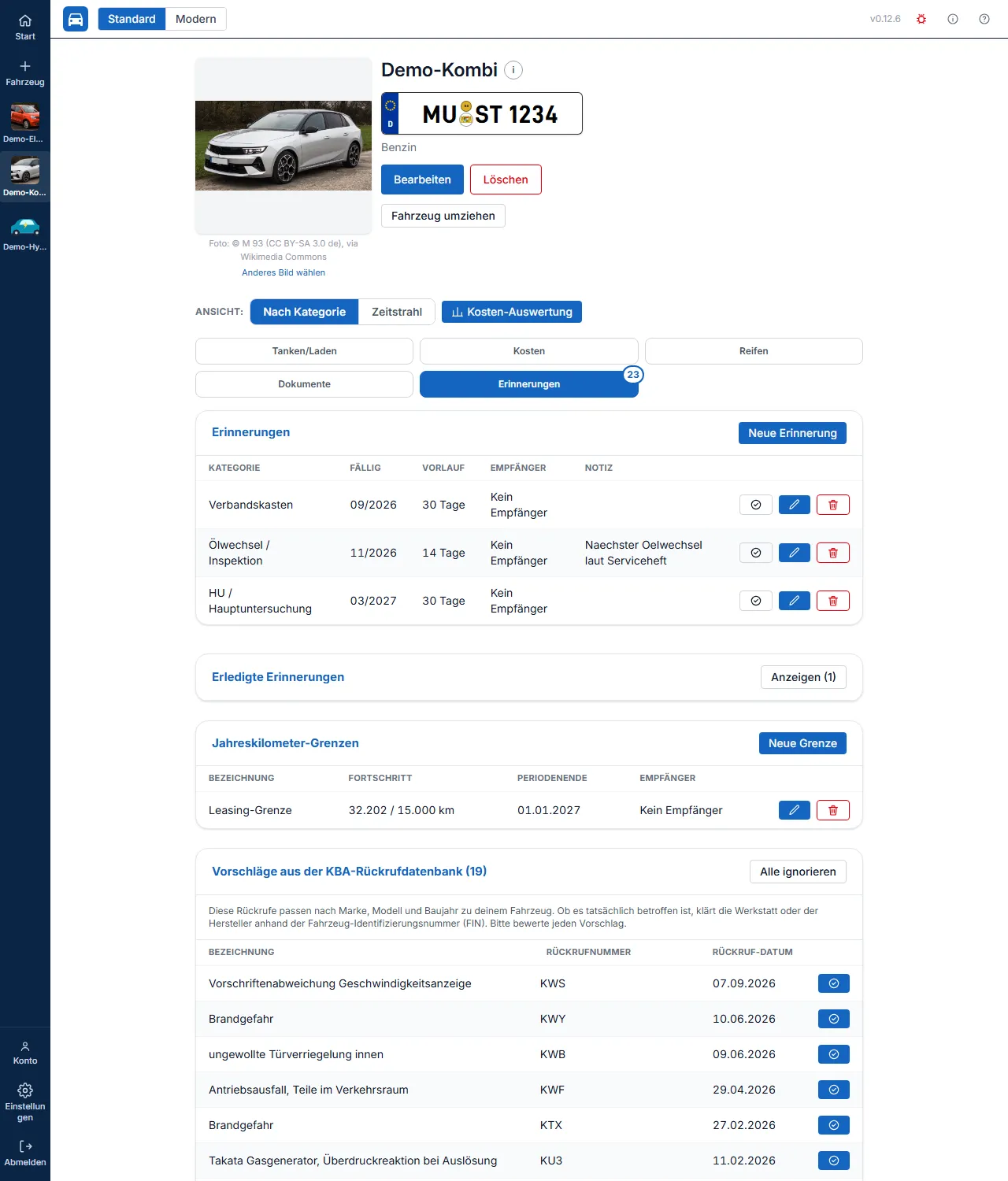Go to Start via home icon
1008x1181 pixels.
pos(25,27)
